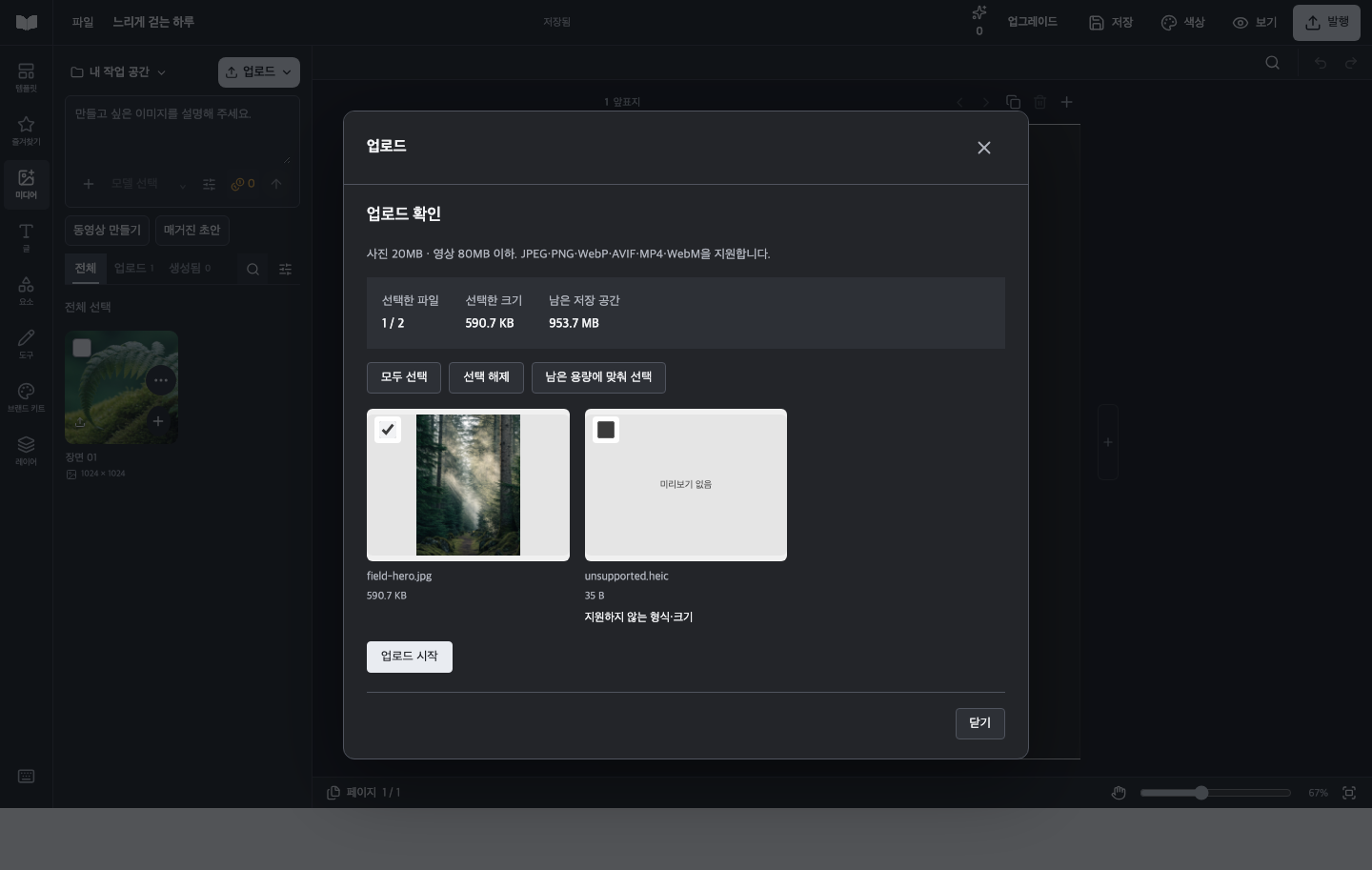Open the 즐겨찾기 star panel
The height and width of the screenshot is (870, 1372).
tap(26, 131)
